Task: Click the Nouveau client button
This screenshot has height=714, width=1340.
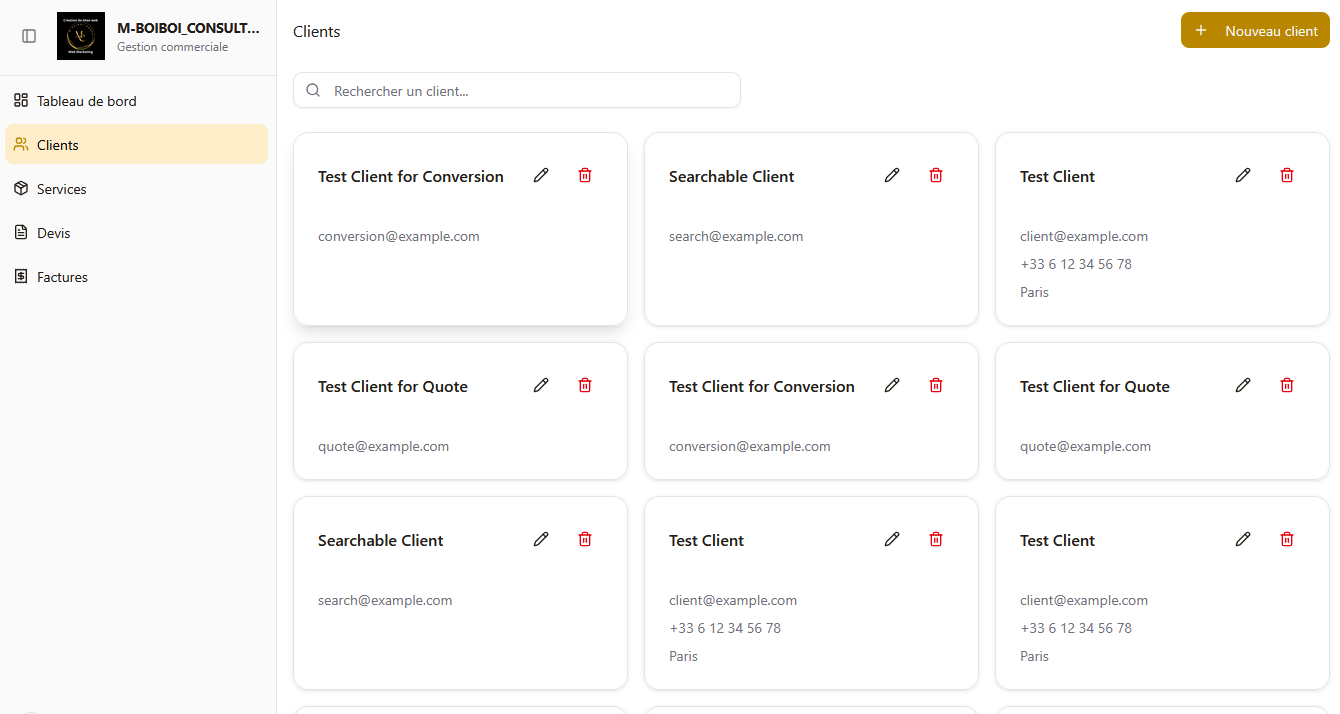Action: click(x=1255, y=31)
